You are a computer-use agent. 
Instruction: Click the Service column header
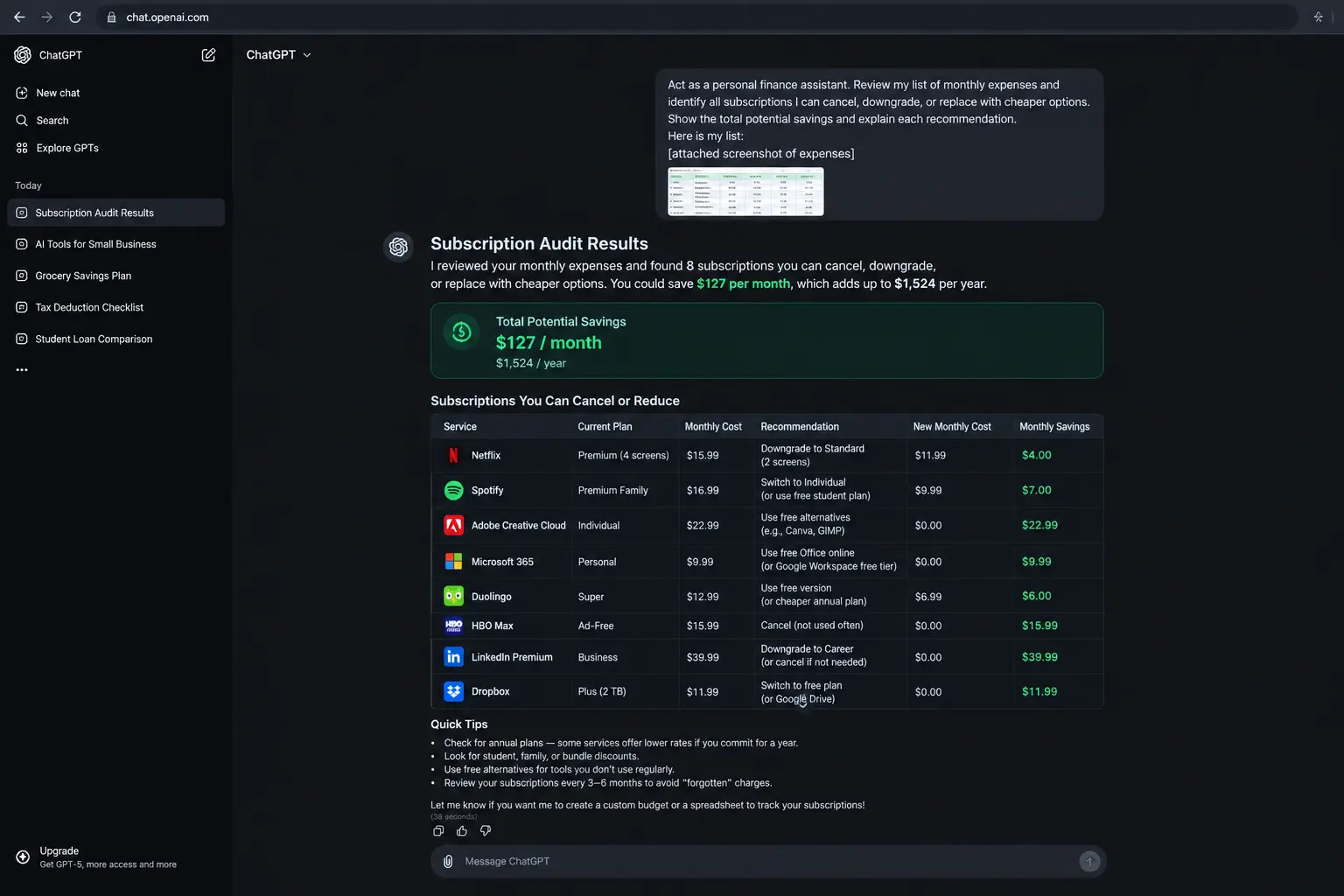(460, 427)
